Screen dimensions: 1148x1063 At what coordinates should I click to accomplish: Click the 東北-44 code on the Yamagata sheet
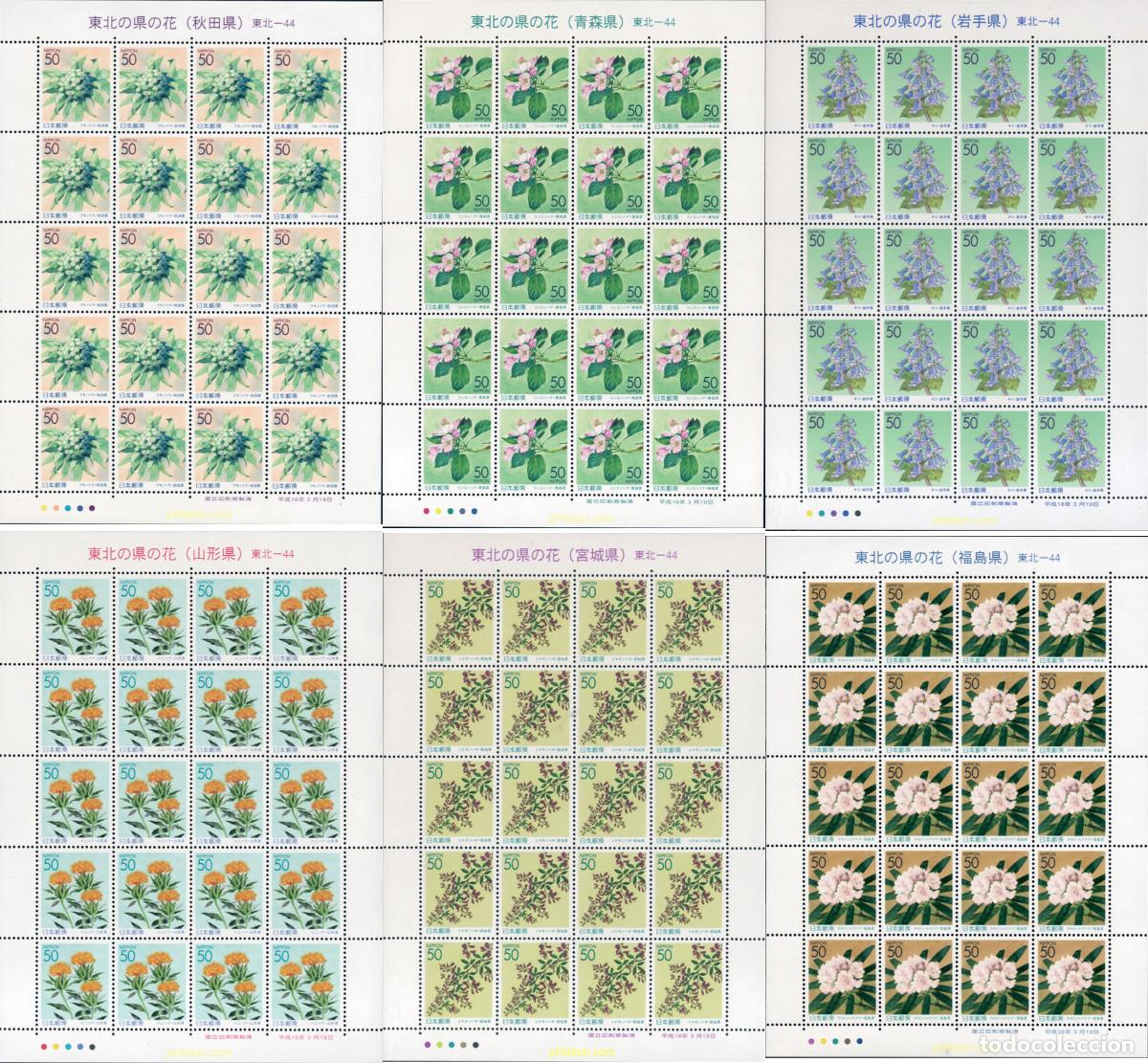click(272, 553)
